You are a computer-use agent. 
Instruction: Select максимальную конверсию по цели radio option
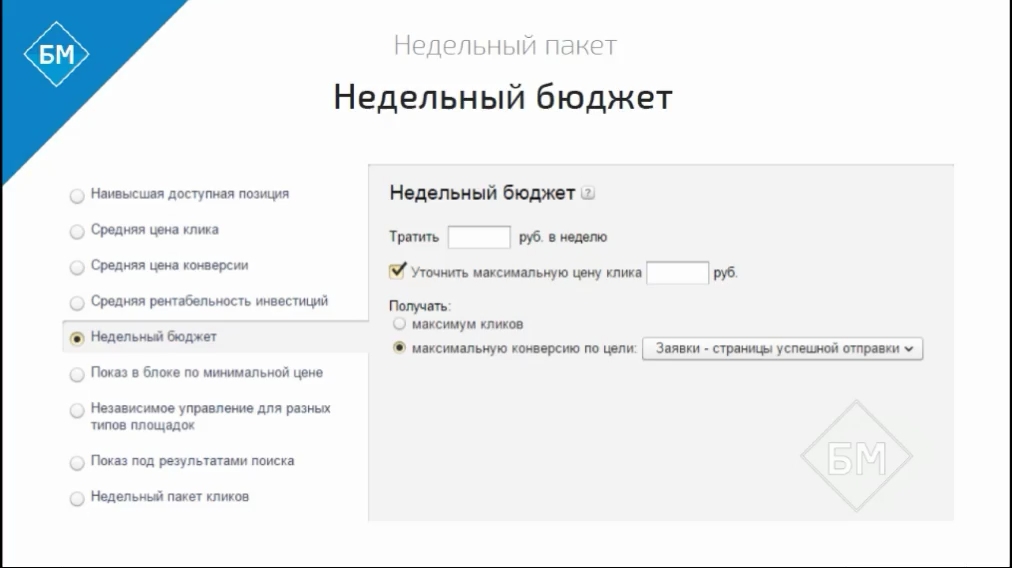pyautogui.click(x=400, y=348)
